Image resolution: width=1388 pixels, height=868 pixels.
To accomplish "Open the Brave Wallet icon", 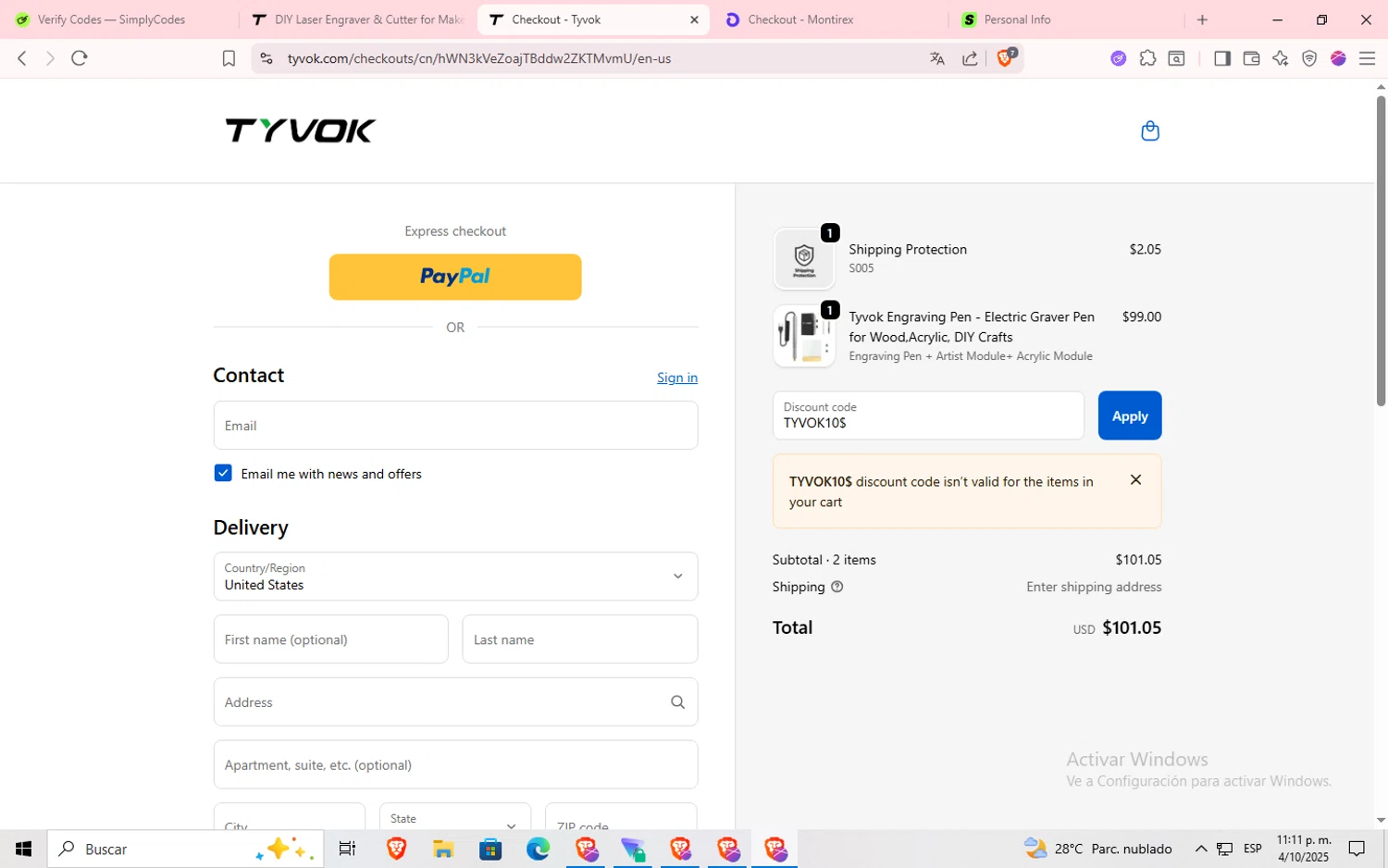I will click(1251, 58).
